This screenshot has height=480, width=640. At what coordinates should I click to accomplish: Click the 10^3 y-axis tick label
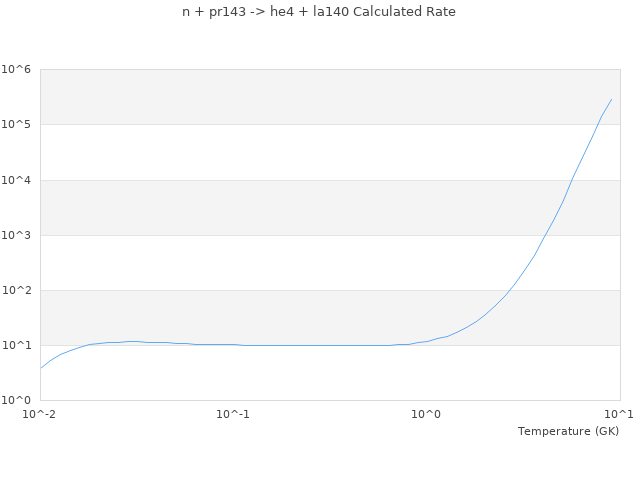16,235
